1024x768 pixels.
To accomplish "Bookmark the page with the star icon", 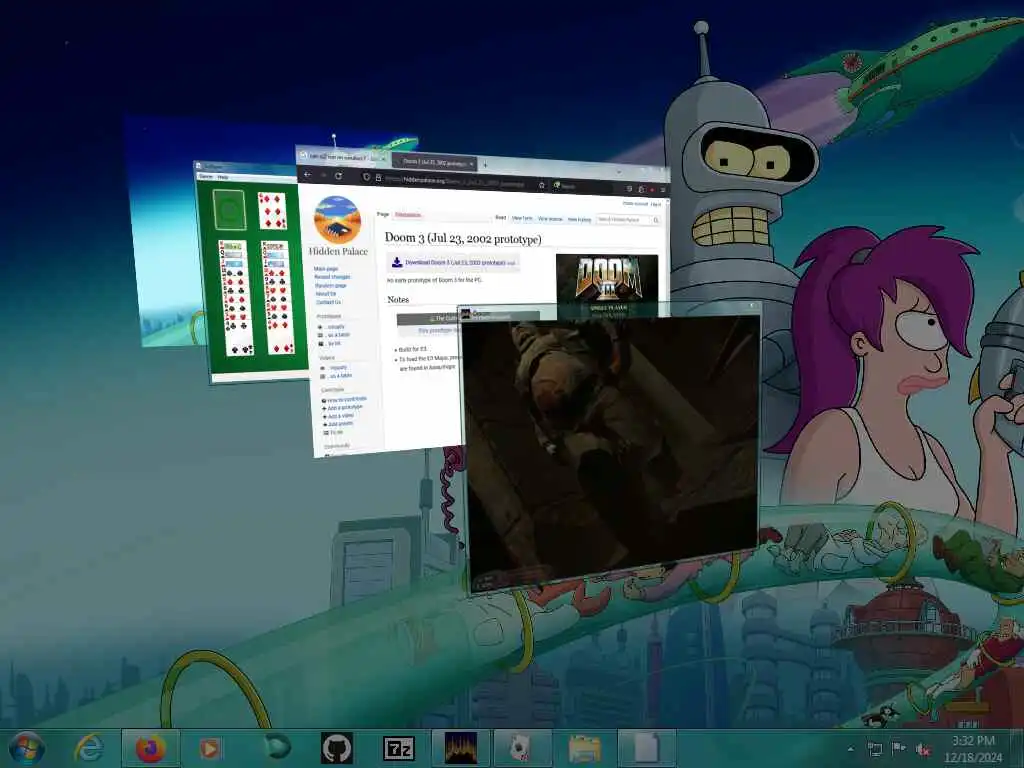I will pyautogui.click(x=541, y=185).
